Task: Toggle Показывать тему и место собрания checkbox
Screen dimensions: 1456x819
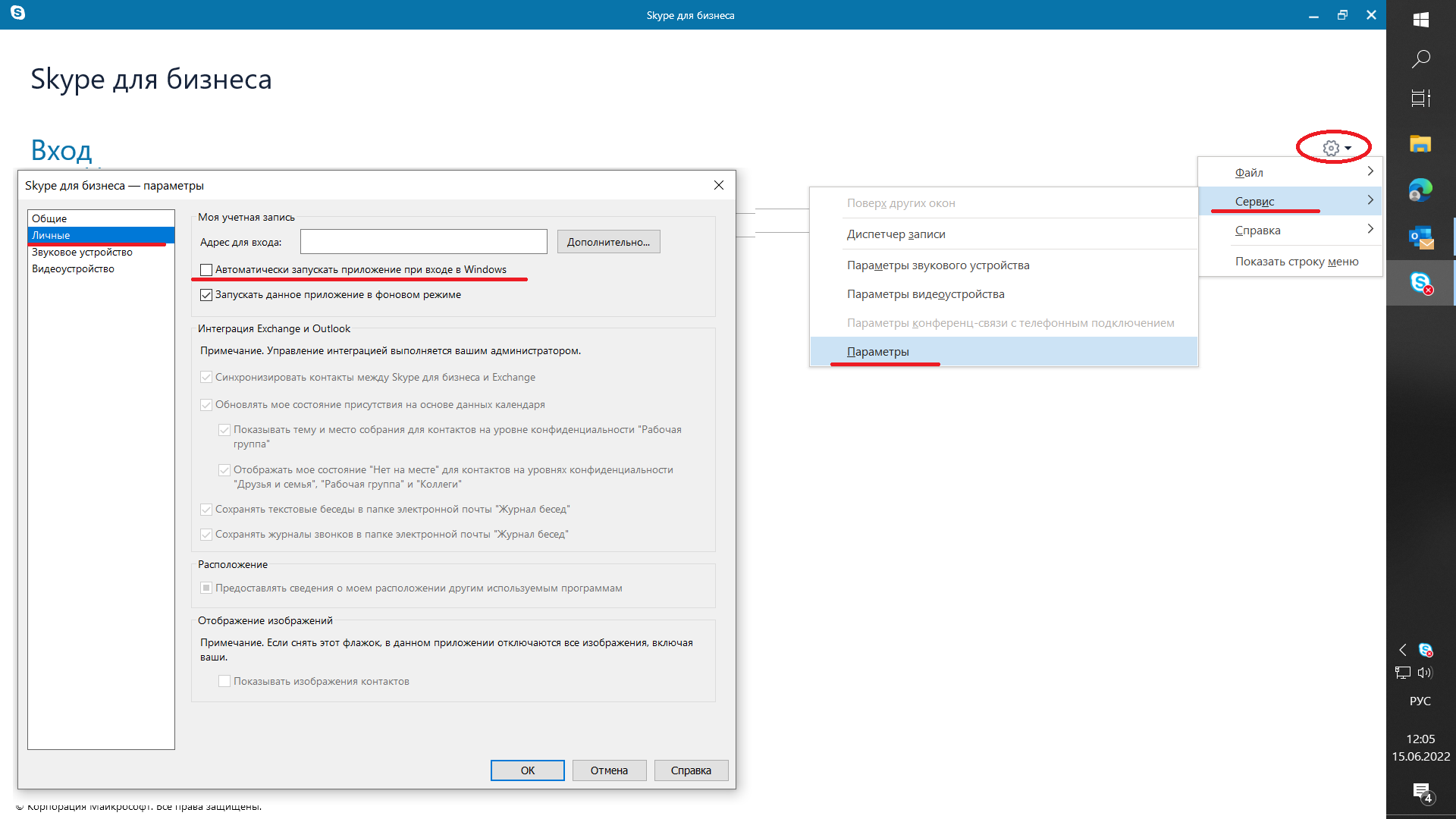Action: pyautogui.click(x=224, y=430)
